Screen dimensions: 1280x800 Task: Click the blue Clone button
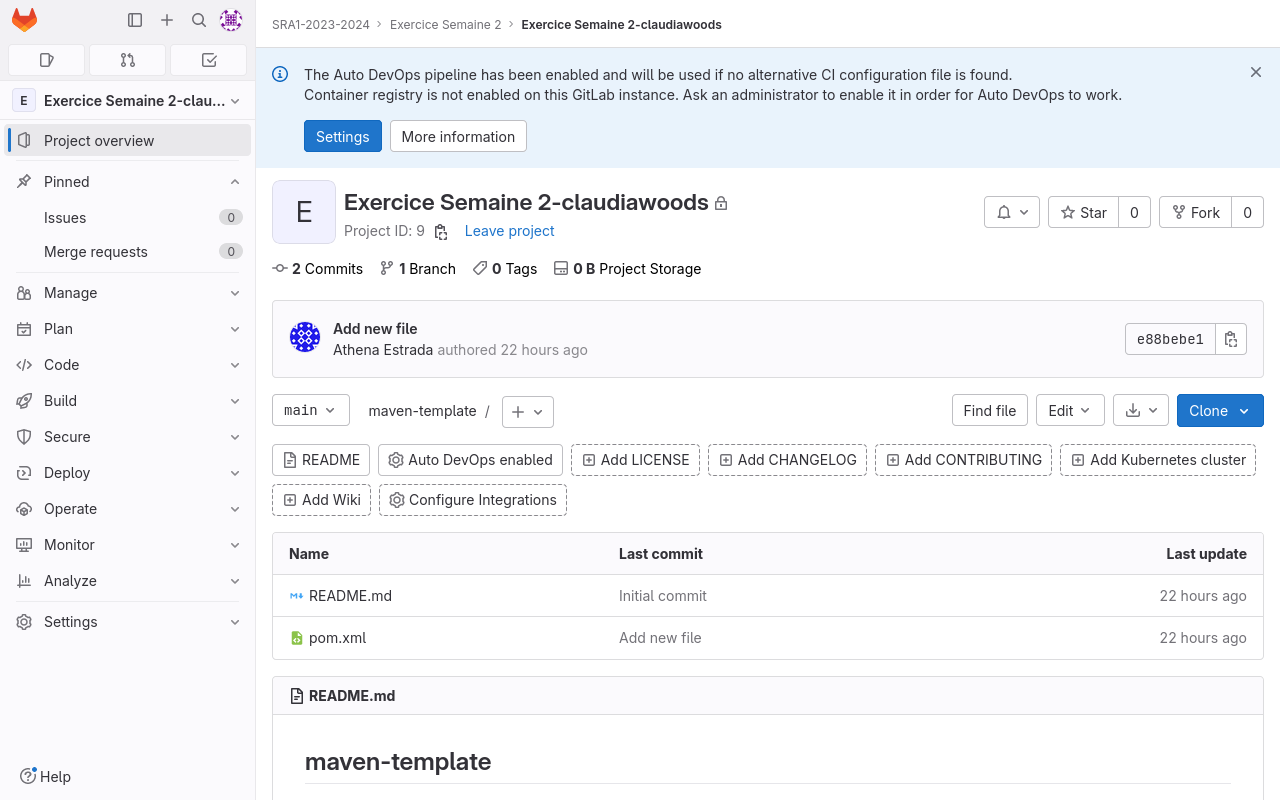click(x=1220, y=410)
